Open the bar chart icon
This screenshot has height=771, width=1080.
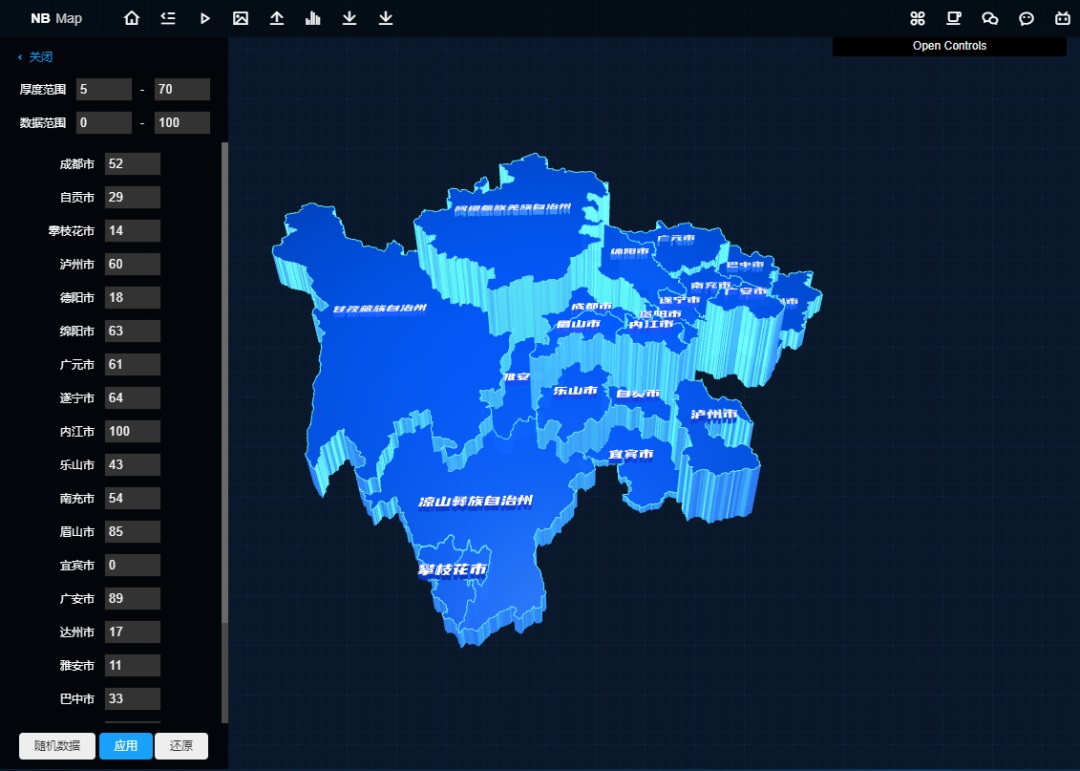pyautogui.click(x=313, y=18)
